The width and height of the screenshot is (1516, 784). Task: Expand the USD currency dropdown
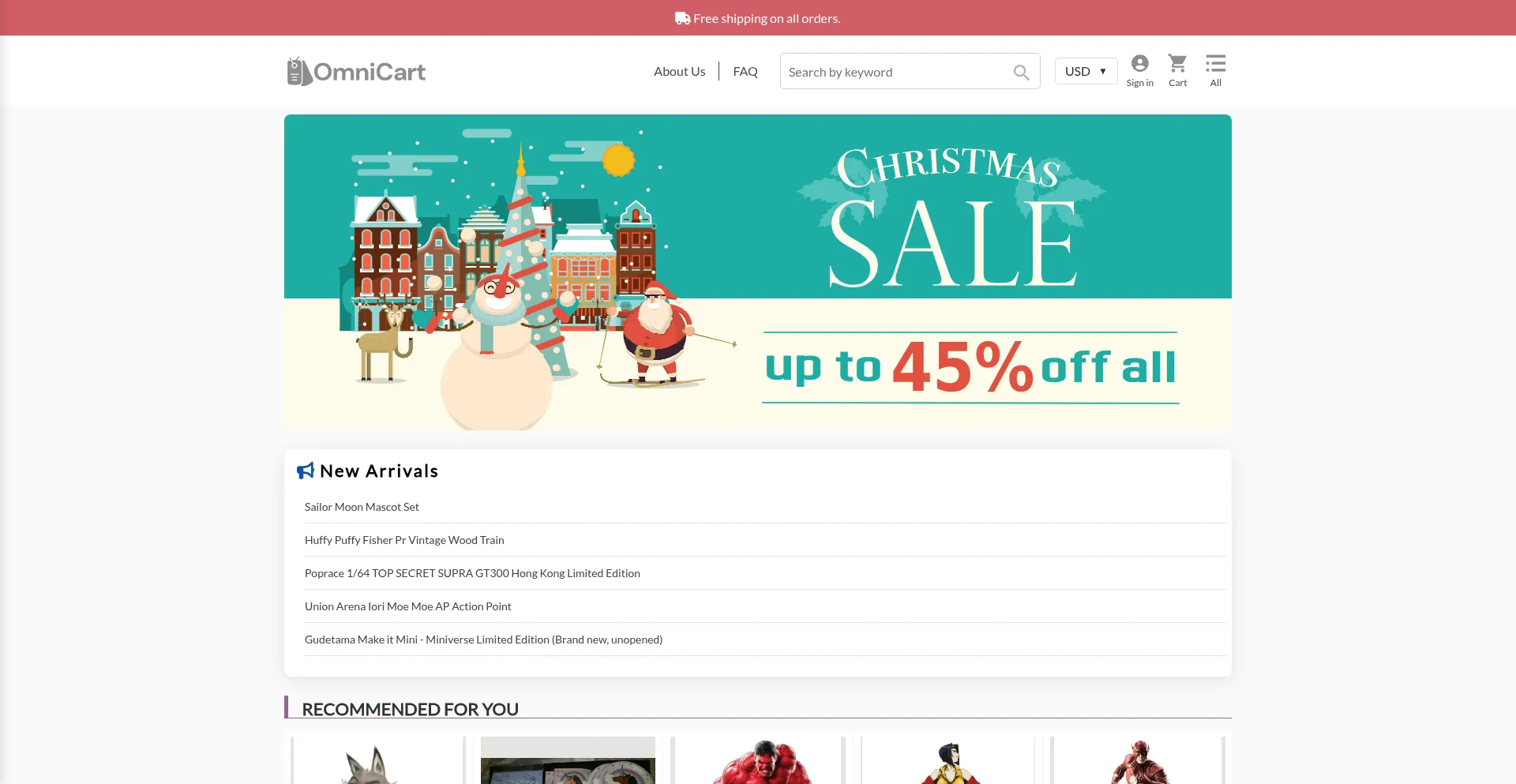[1086, 71]
